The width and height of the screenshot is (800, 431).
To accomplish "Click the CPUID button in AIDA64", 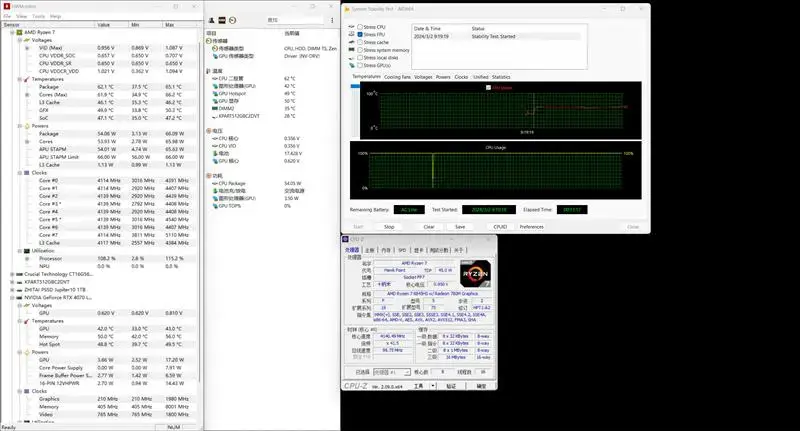I will click(500, 226).
